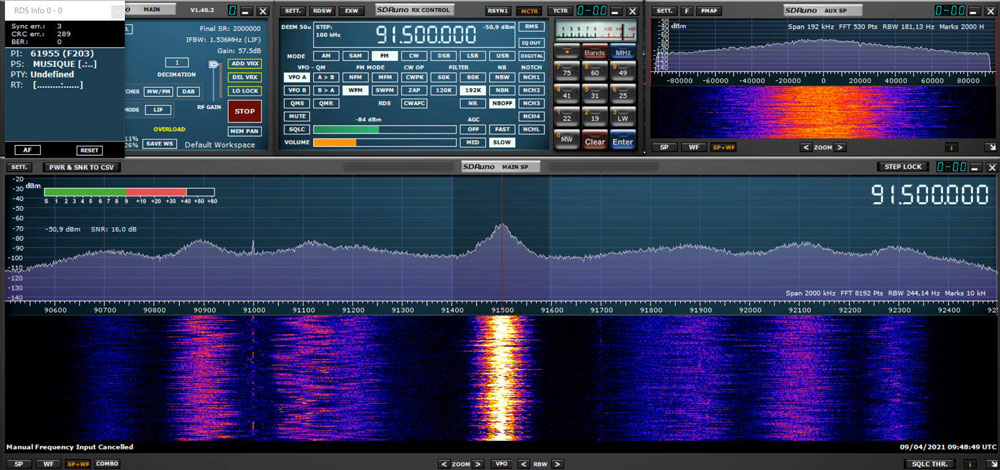
Task: Click keypad button 5 labeled 31
Action: 594,93
